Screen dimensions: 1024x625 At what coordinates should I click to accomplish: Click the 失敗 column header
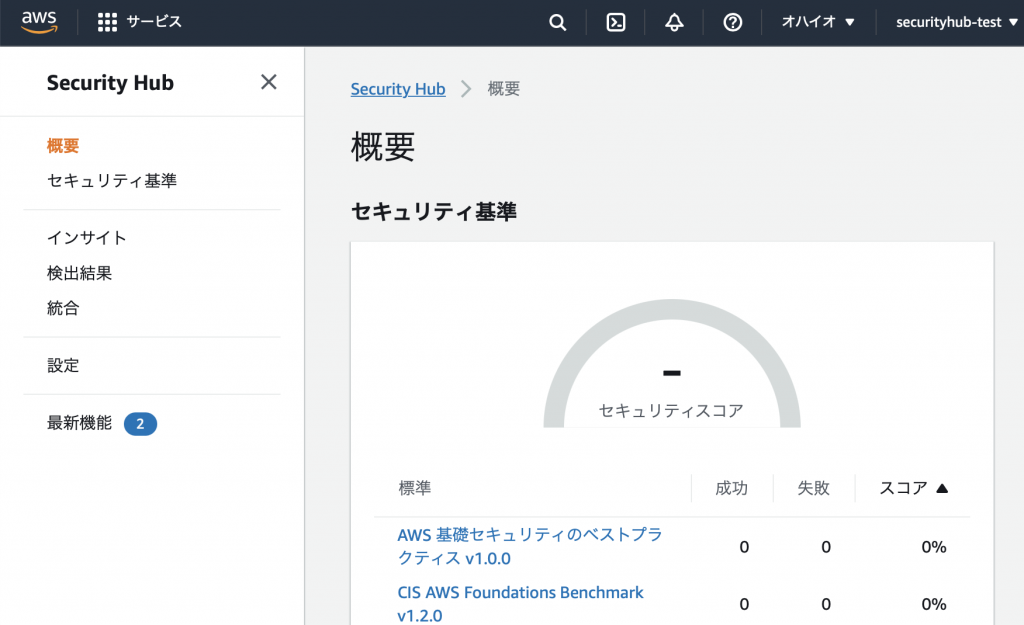(x=813, y=488)
